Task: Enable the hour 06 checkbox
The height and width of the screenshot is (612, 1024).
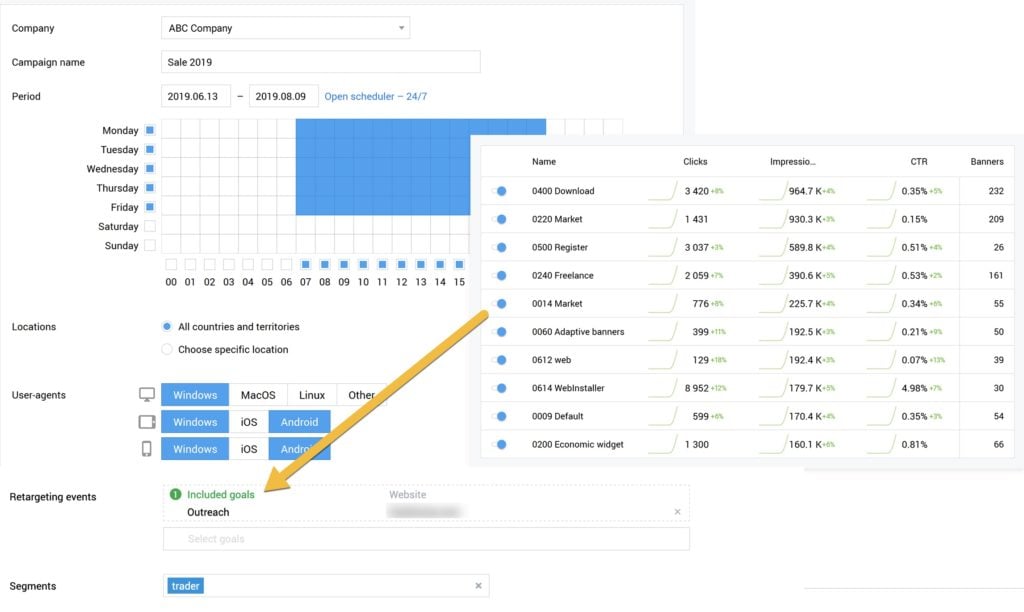Action: click(x=286, y=265)
